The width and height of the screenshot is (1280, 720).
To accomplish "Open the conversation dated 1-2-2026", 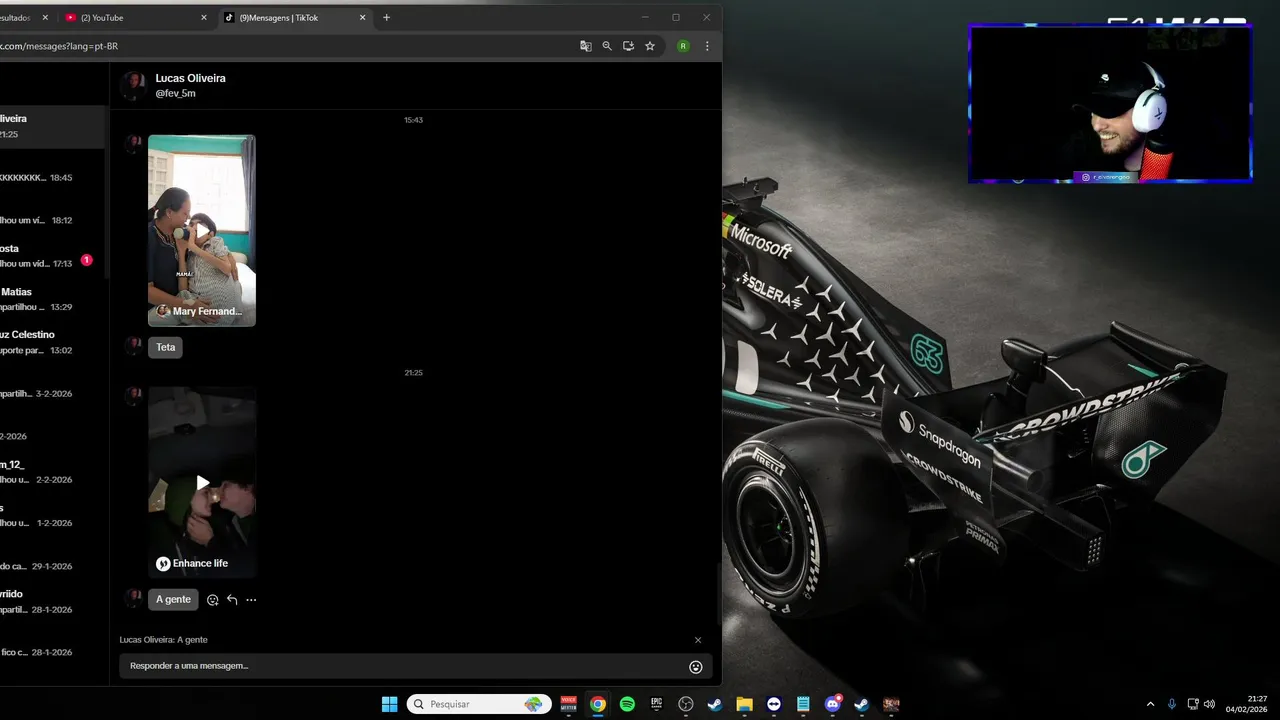I will click(x=52, y=515).
